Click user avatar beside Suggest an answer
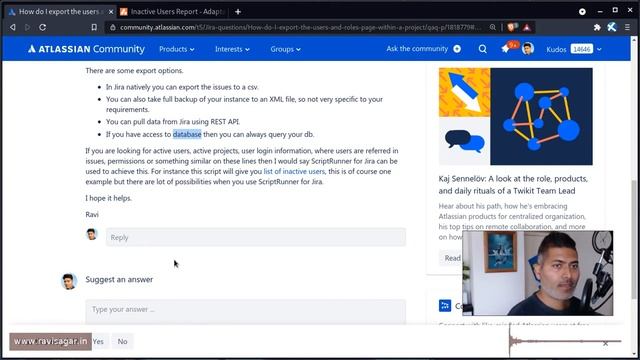The image size is (640, 360). point(69,281)
